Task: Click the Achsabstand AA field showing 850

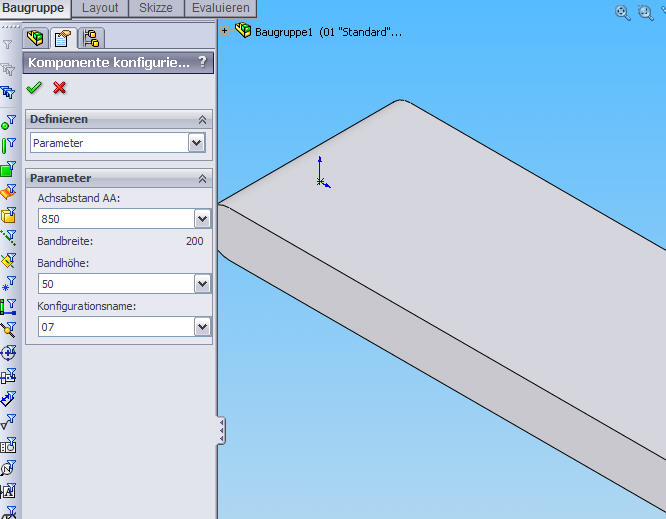Action: coord(116,219)
